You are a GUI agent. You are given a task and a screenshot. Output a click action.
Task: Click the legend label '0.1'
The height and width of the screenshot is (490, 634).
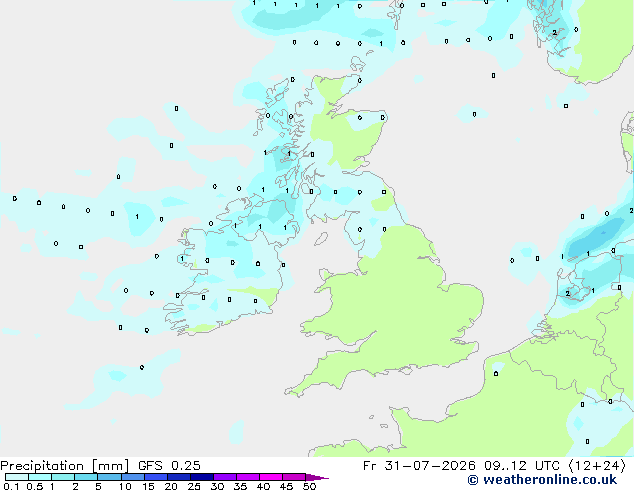tap(11, 486)
